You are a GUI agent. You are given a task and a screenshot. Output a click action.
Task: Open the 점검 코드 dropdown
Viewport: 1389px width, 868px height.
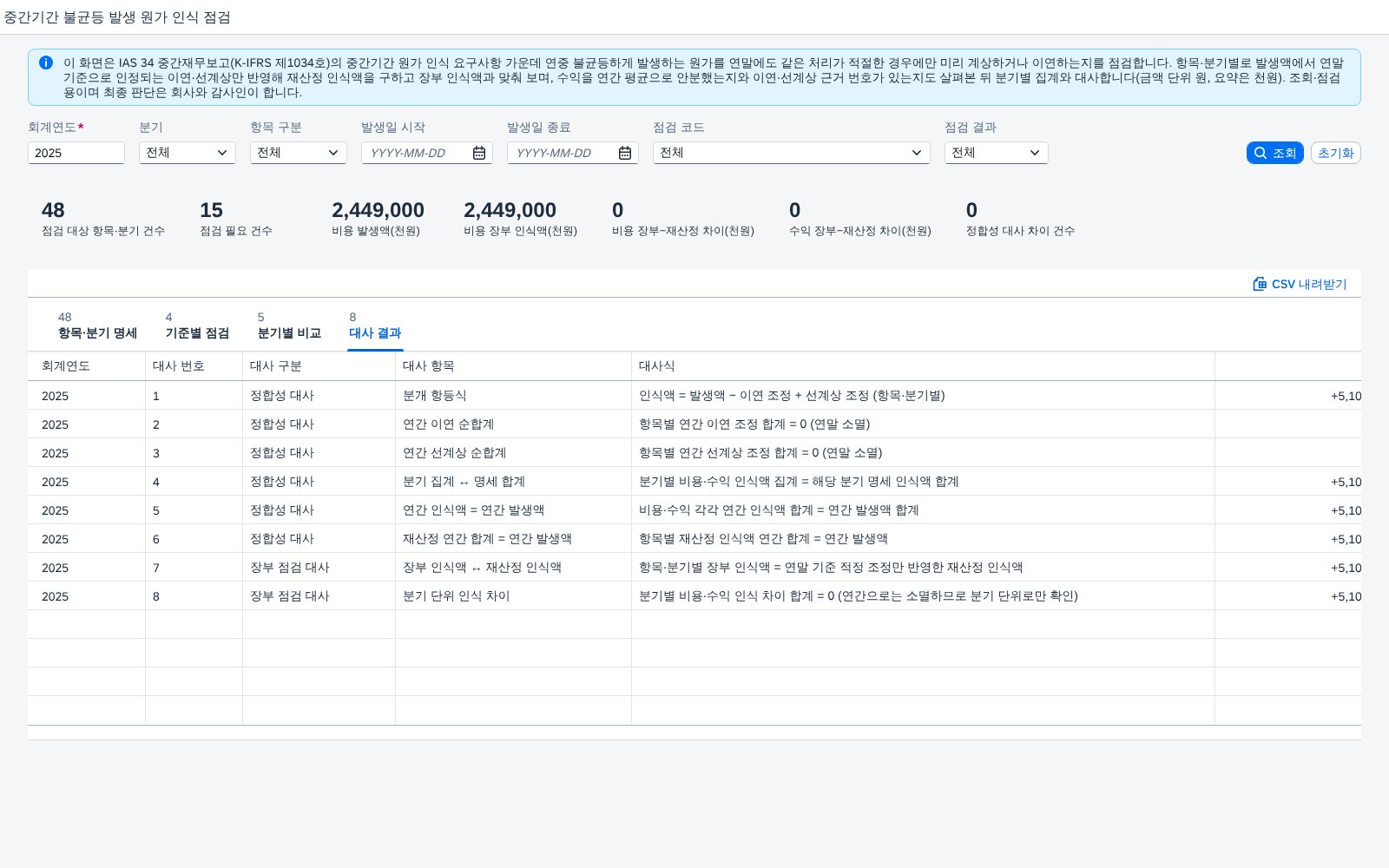point(792,153)
